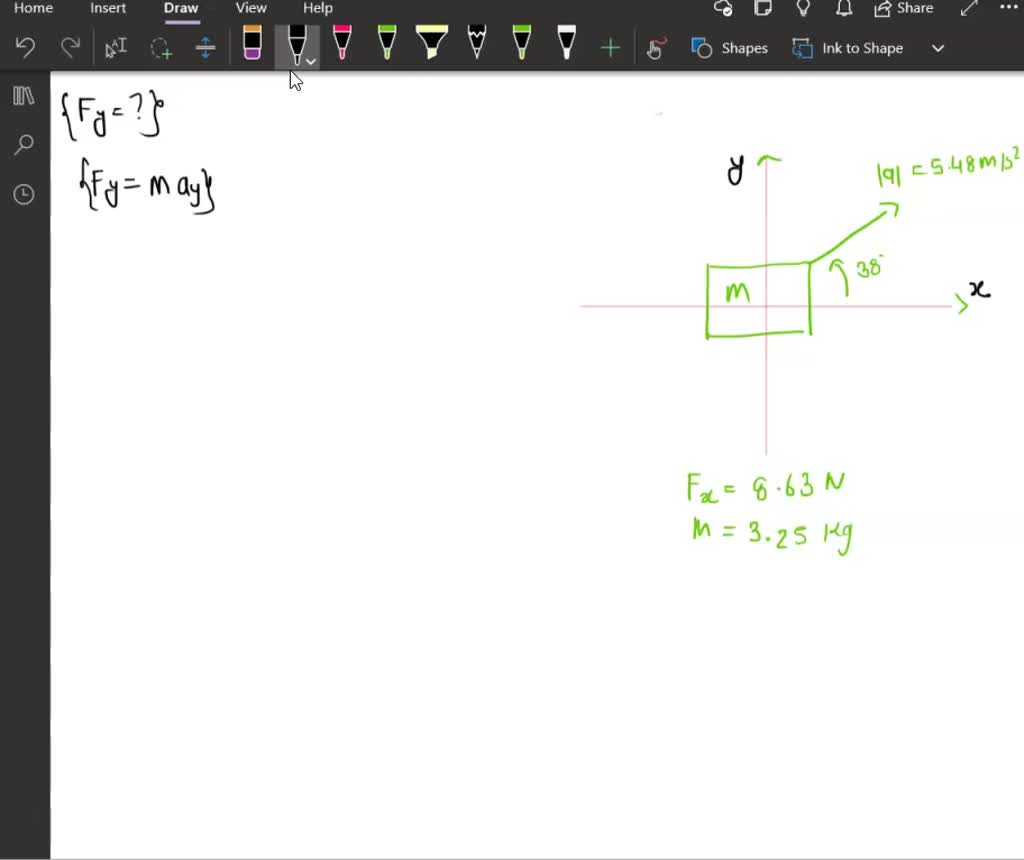Toggle the notebooks sidebar panel
The image size is (1024, 860).
coord(23,96)
